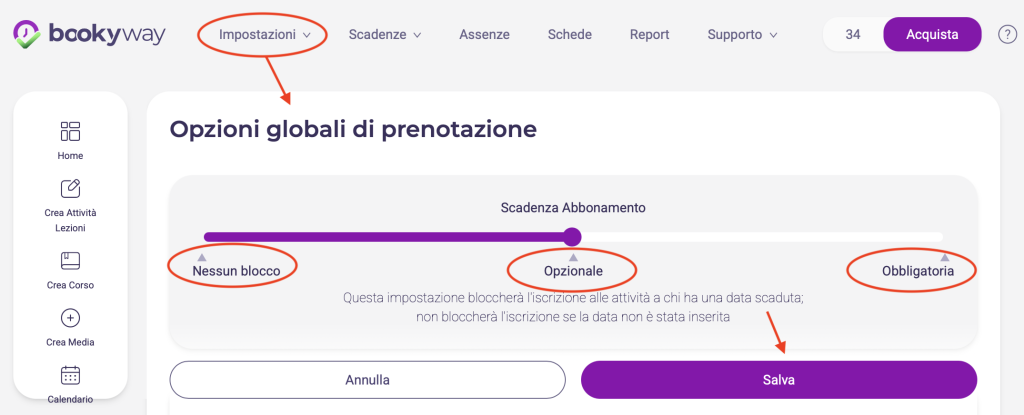Select the Crea Media plus icon

(x=70, y=319)
